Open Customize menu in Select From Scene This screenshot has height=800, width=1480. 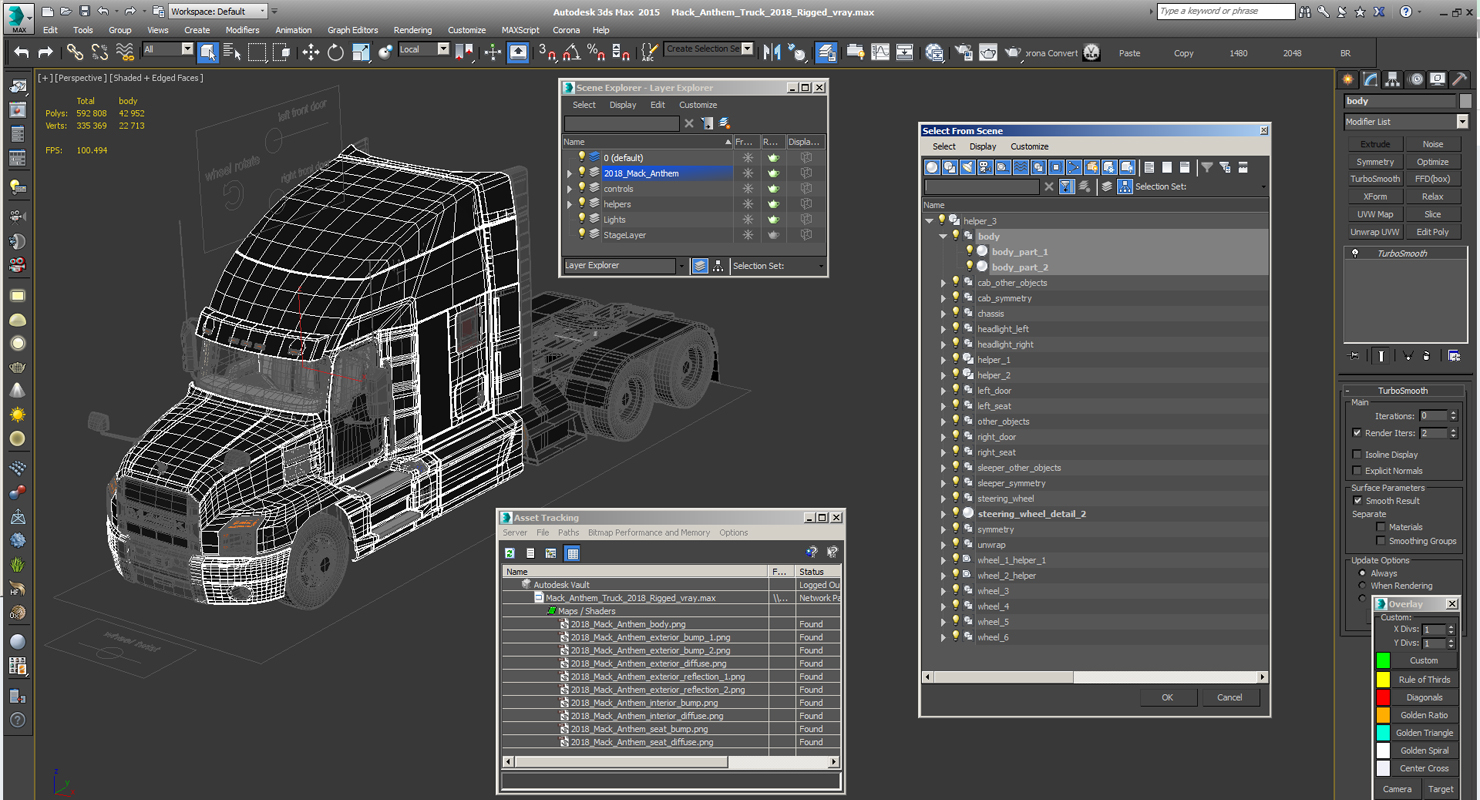tap(1029, 146)
